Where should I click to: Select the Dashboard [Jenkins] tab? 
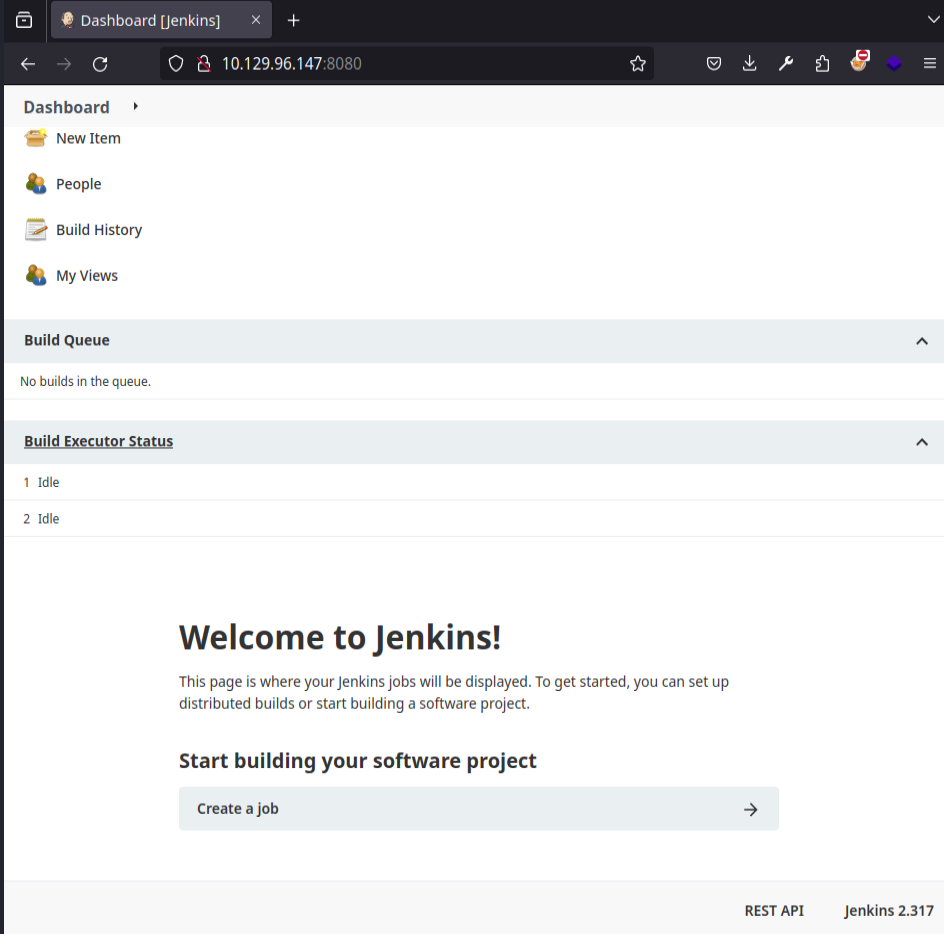150,20
